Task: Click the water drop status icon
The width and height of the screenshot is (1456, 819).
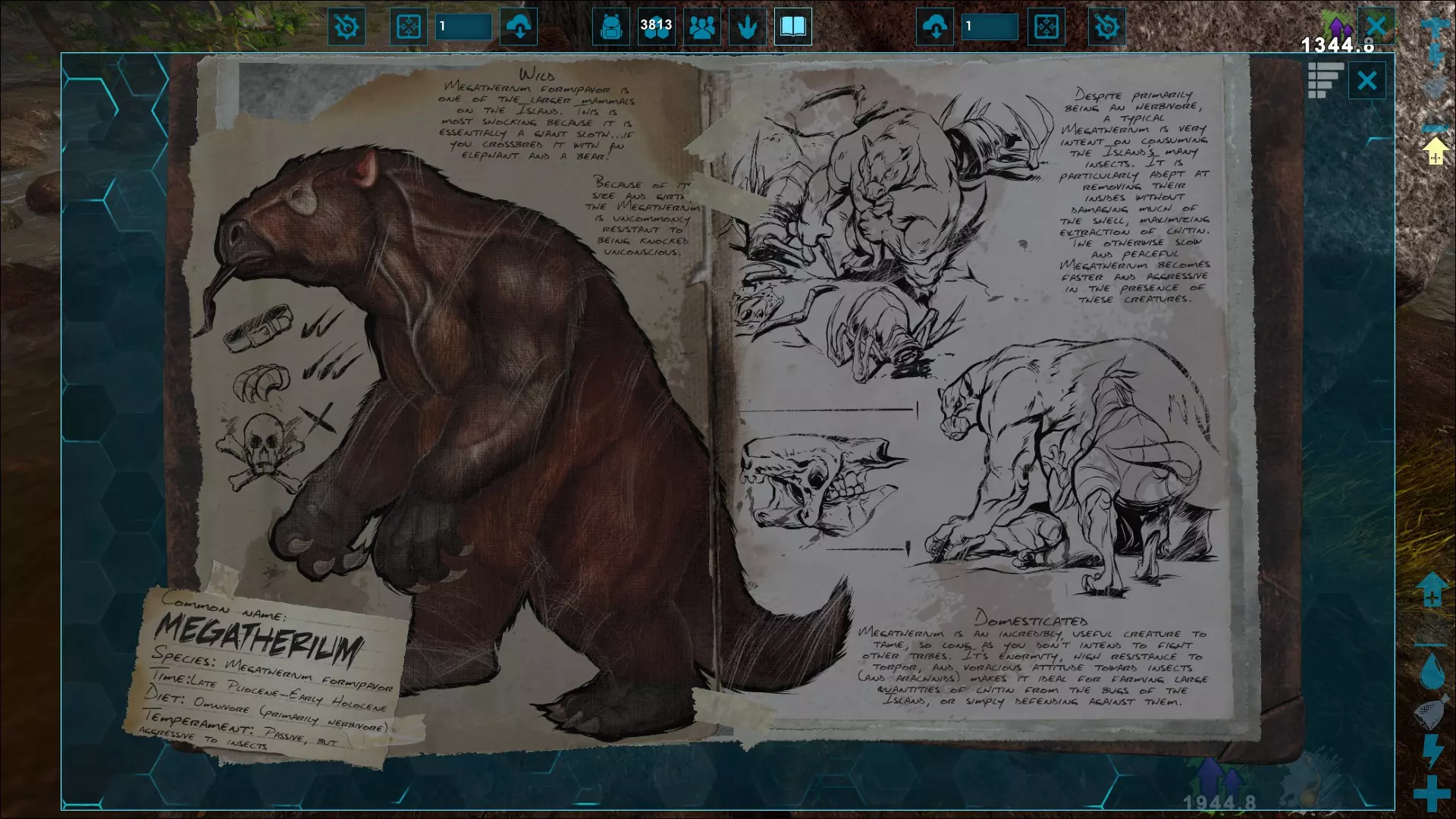Action: 1432,672
